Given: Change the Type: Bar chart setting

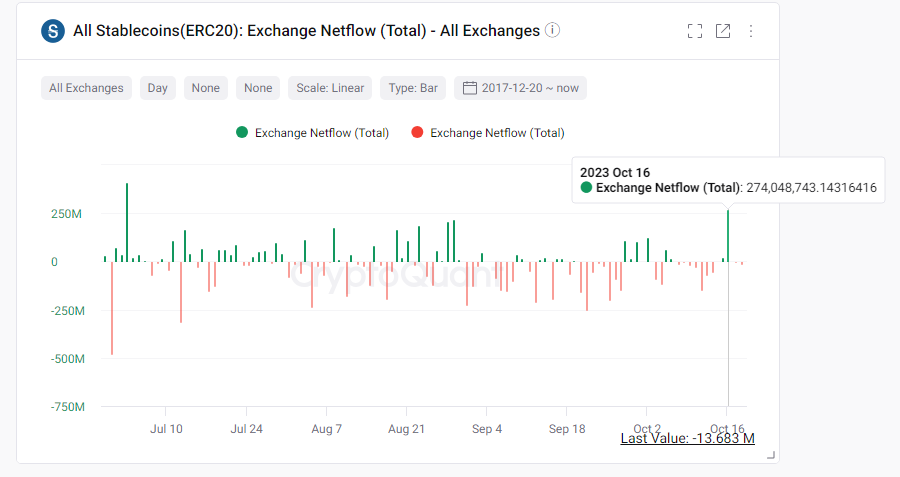Looking at the screenshot, I should click(413, 88).
